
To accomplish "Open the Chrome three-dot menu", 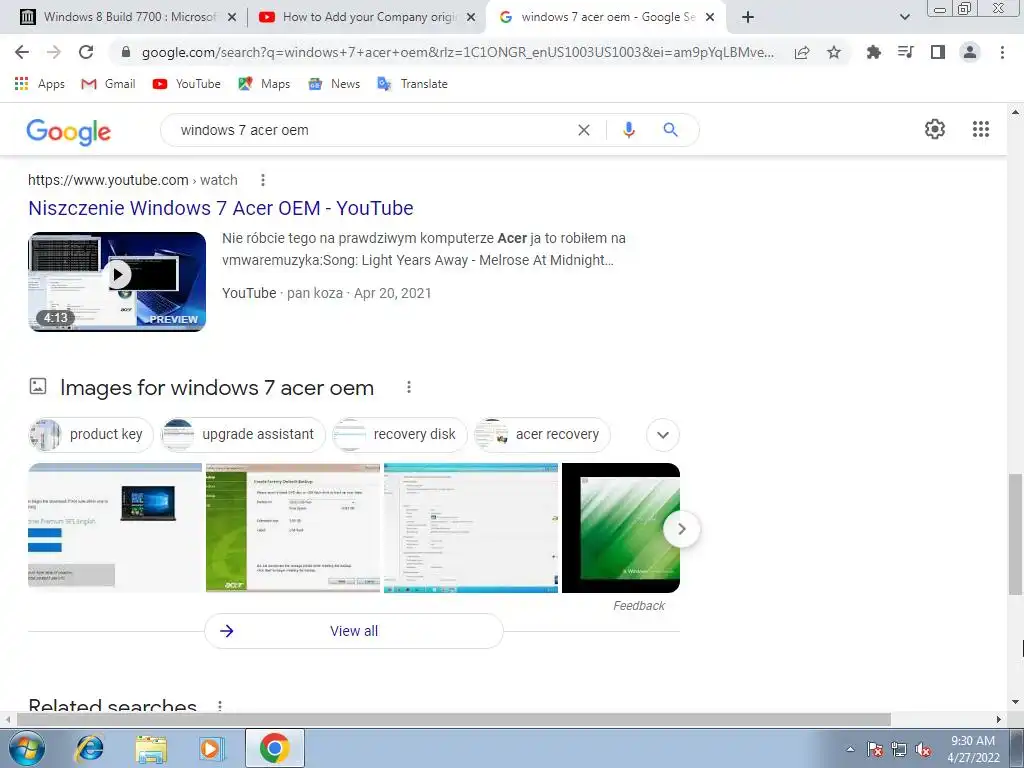I will (x=1002, y=52).
